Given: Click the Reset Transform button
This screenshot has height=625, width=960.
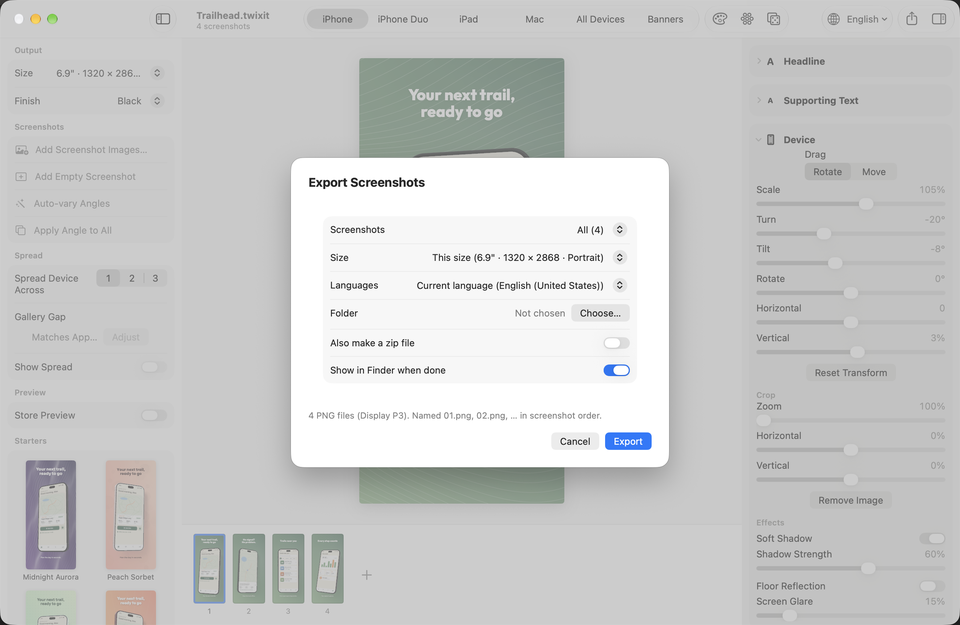Looking at the screenshot, I should tap(850, 372).
